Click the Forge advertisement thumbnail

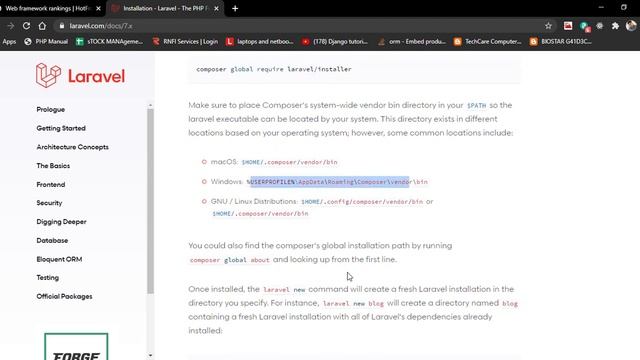[x=76, y=347]
